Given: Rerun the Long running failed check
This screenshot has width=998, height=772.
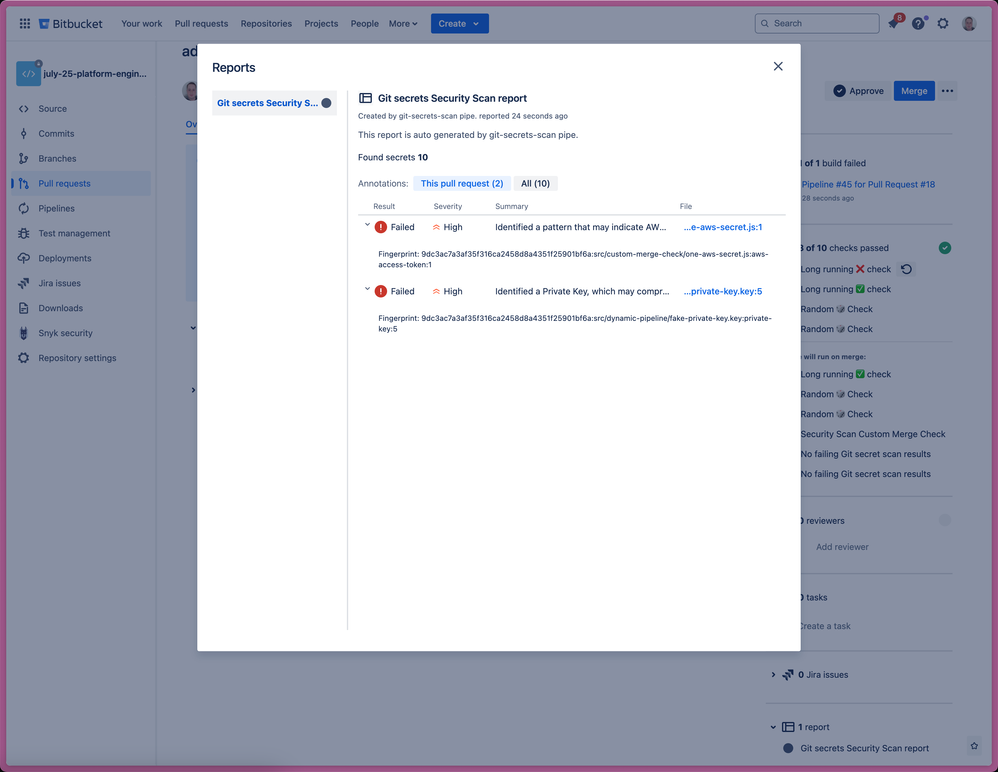Looking at the screenshot, I should point(906,269).
